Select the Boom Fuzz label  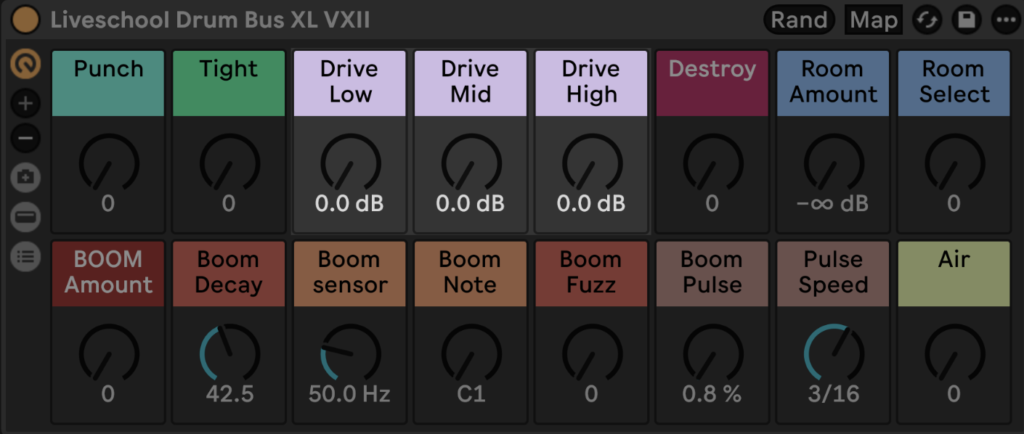click(592, 274)
